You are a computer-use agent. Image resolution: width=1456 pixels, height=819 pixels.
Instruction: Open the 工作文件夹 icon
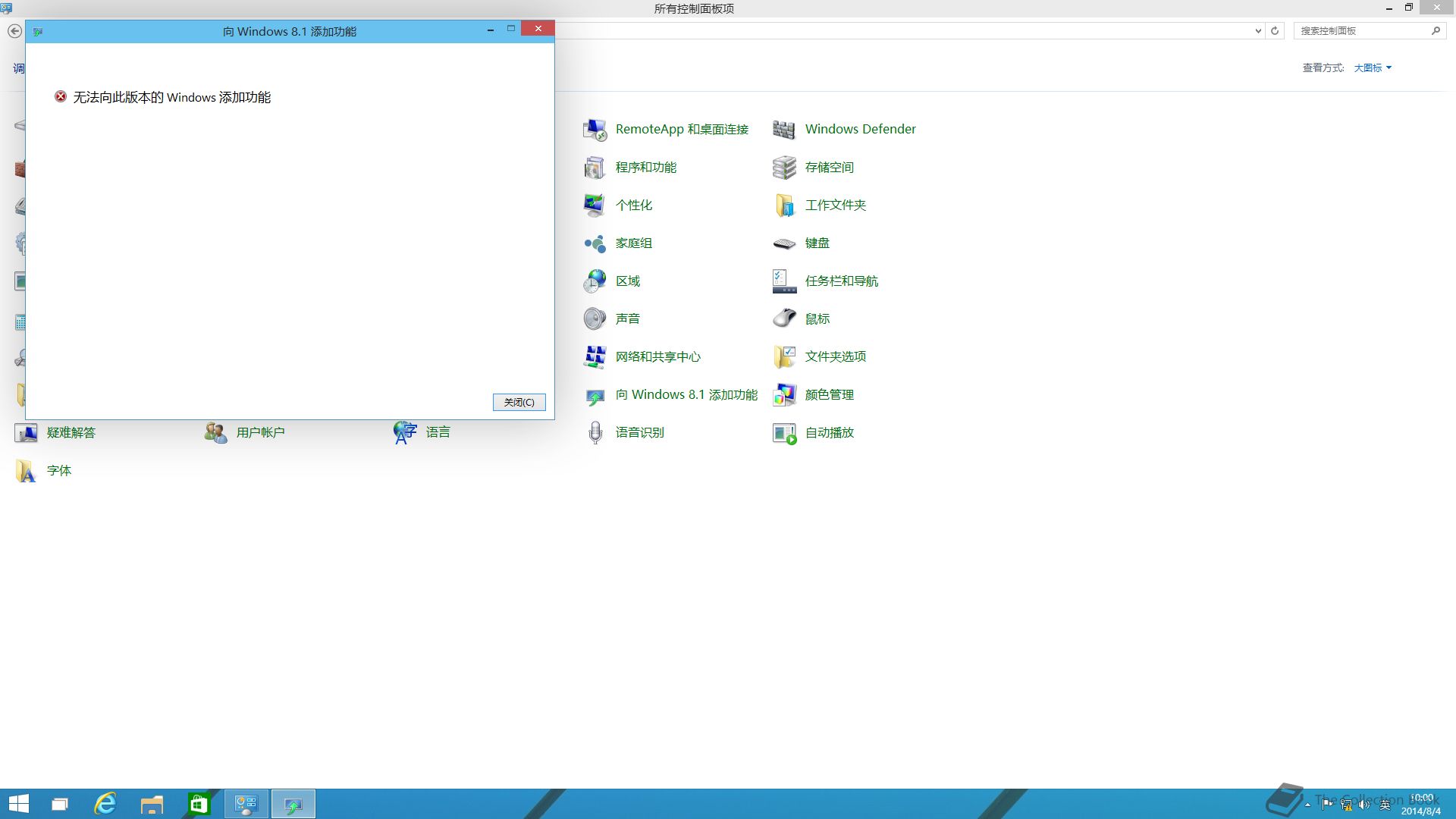pyautogui.click(x=784, y=206)
